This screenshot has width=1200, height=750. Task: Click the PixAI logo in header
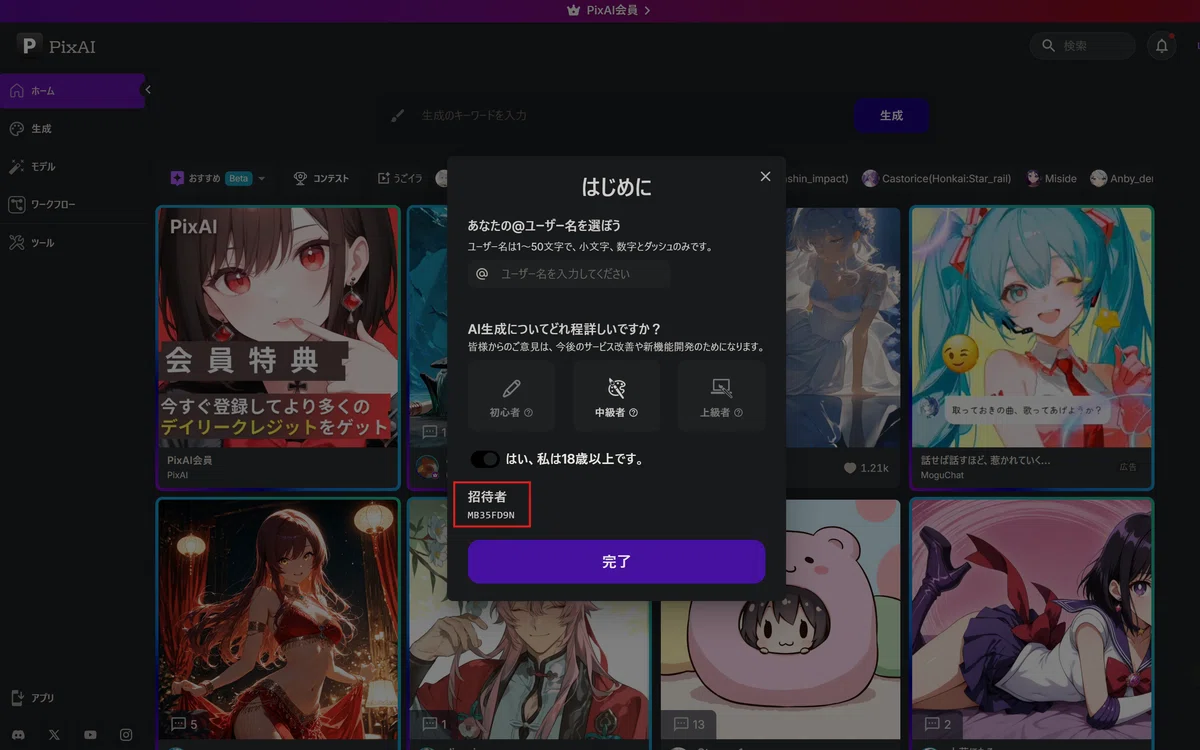pyautogui.click(x=57, y=46)
